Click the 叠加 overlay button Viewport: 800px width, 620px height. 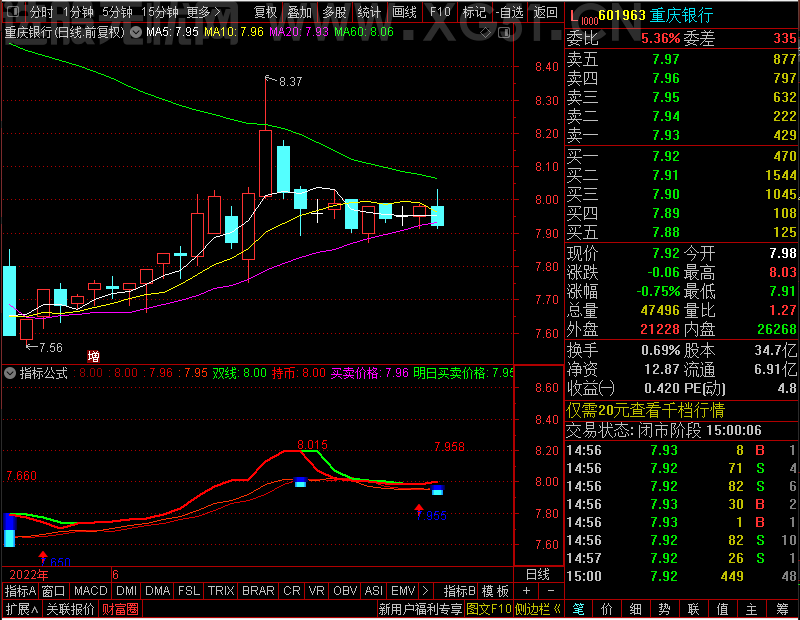click(299, 12)
